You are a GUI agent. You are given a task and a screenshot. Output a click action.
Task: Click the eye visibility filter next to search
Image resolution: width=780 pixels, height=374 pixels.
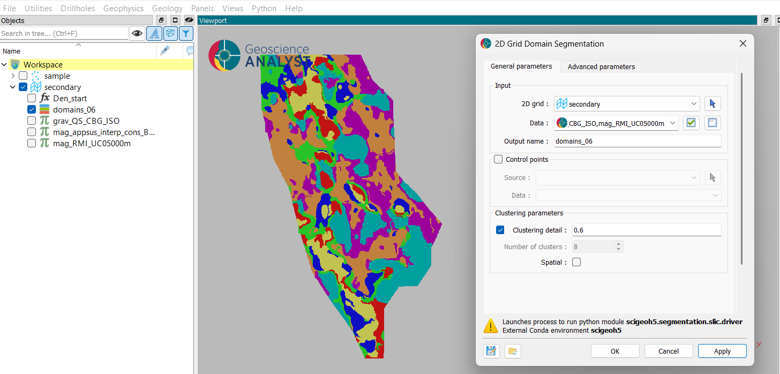(x=137, y=33)
